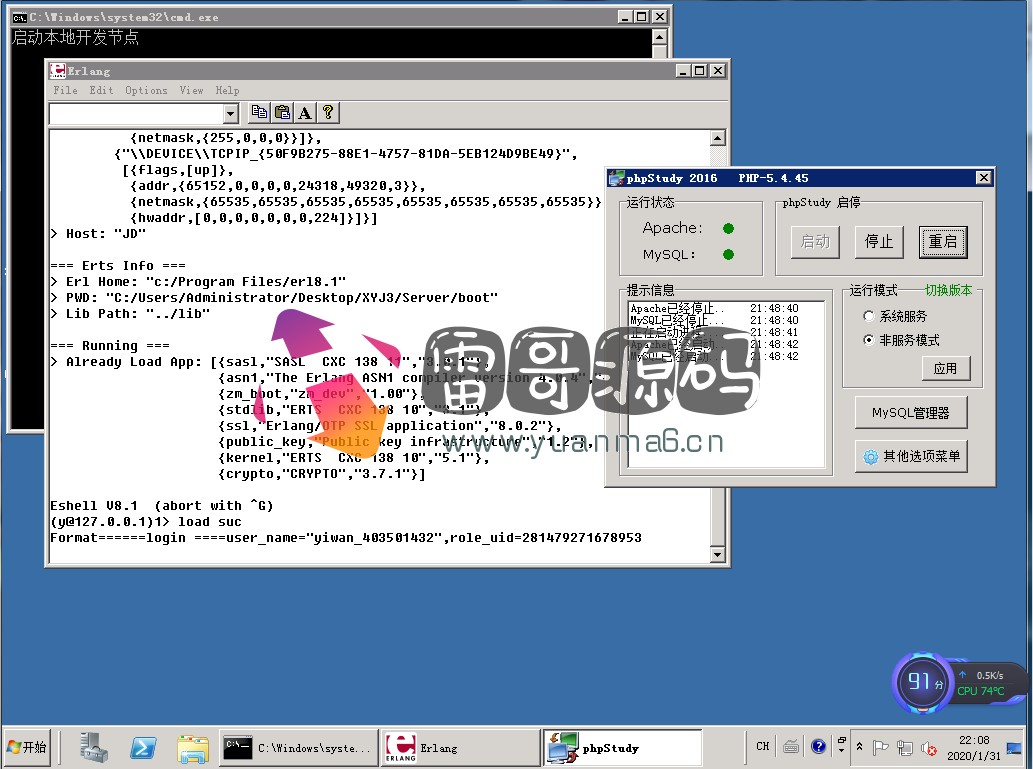Viewport: 1033px width, 769px height.
Task: Click the Show Desktop icon beside the clock
Action: (x=1014, y=748)
